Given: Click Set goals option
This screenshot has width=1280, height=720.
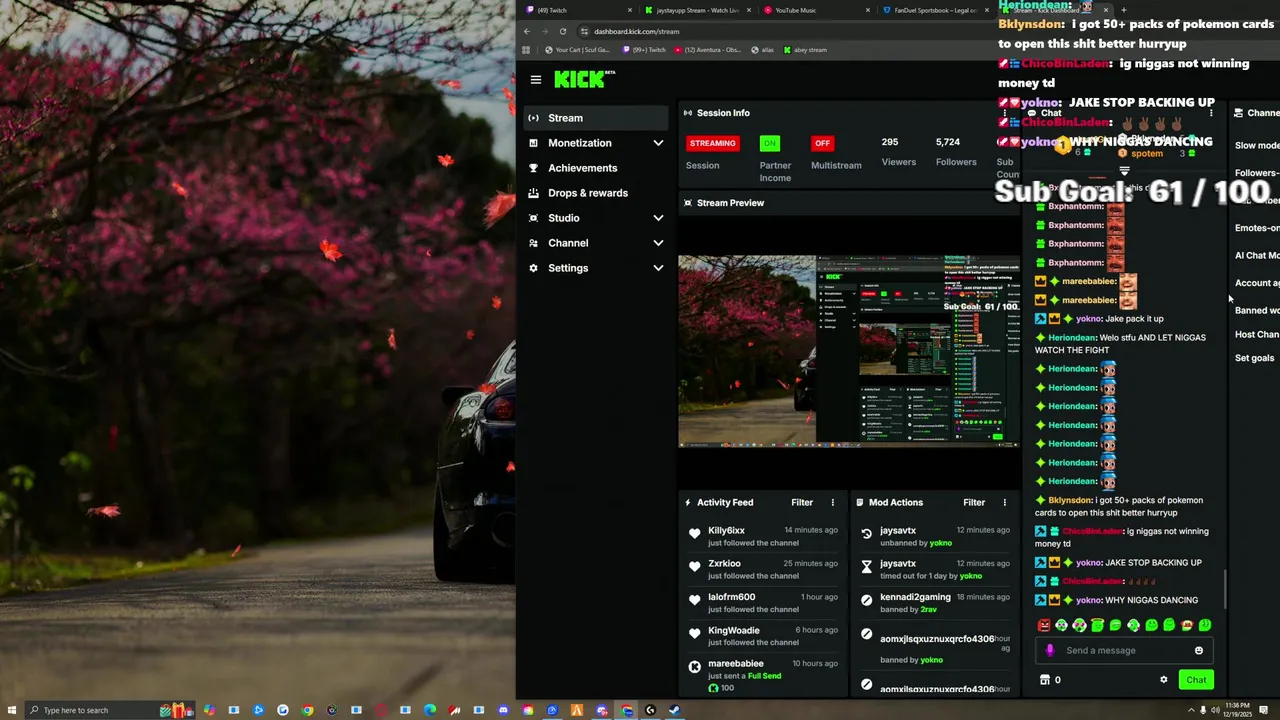Looking at the screenshot, I should coord(1254,358).
